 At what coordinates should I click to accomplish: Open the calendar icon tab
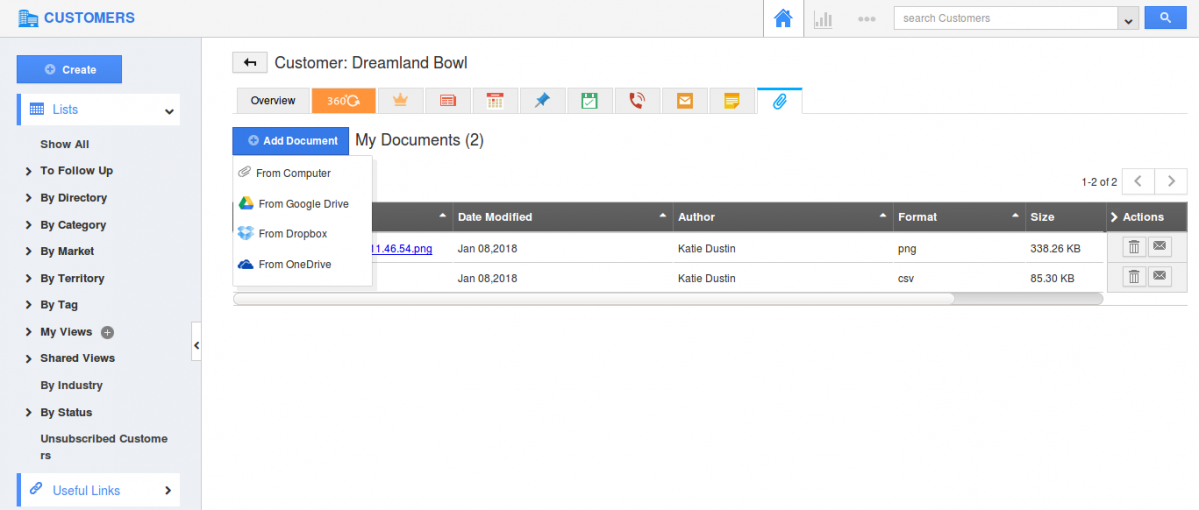[x=495, y=101]
